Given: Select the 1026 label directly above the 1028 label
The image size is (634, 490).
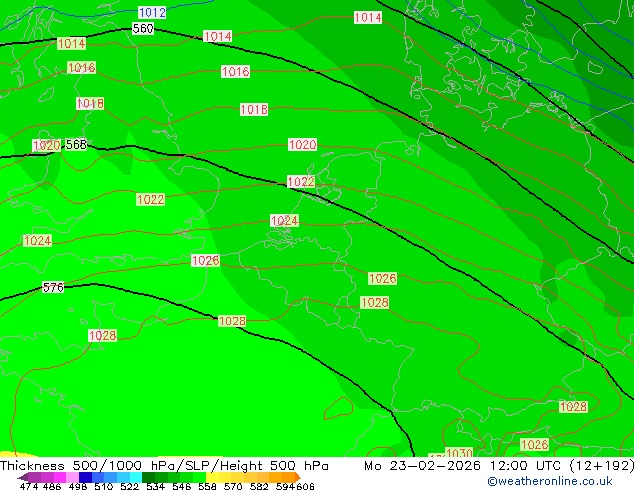Looking at the screenshot, I should 382,278.
